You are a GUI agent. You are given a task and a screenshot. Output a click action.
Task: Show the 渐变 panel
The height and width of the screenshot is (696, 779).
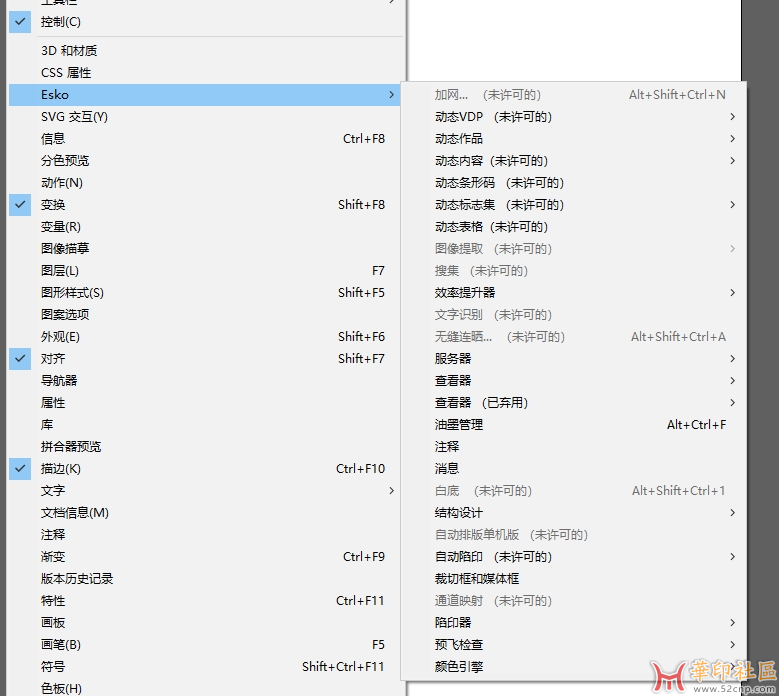pyautogui.click(x=204, y=556)
